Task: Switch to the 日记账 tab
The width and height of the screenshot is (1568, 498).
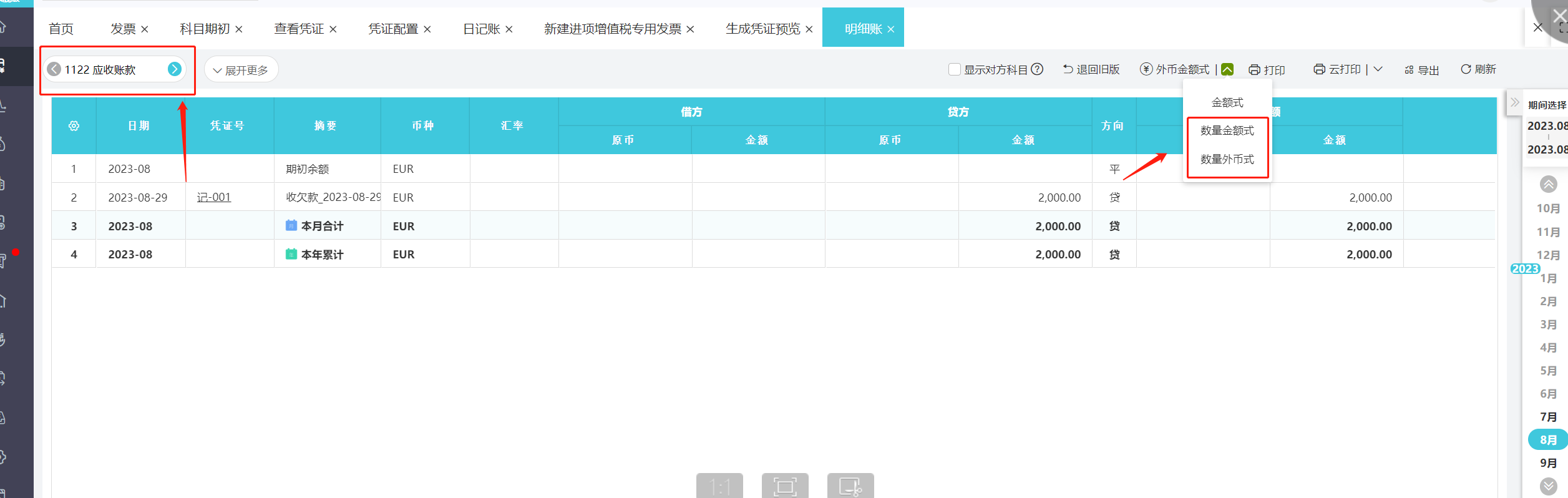Action: click(x=481, y=29)
